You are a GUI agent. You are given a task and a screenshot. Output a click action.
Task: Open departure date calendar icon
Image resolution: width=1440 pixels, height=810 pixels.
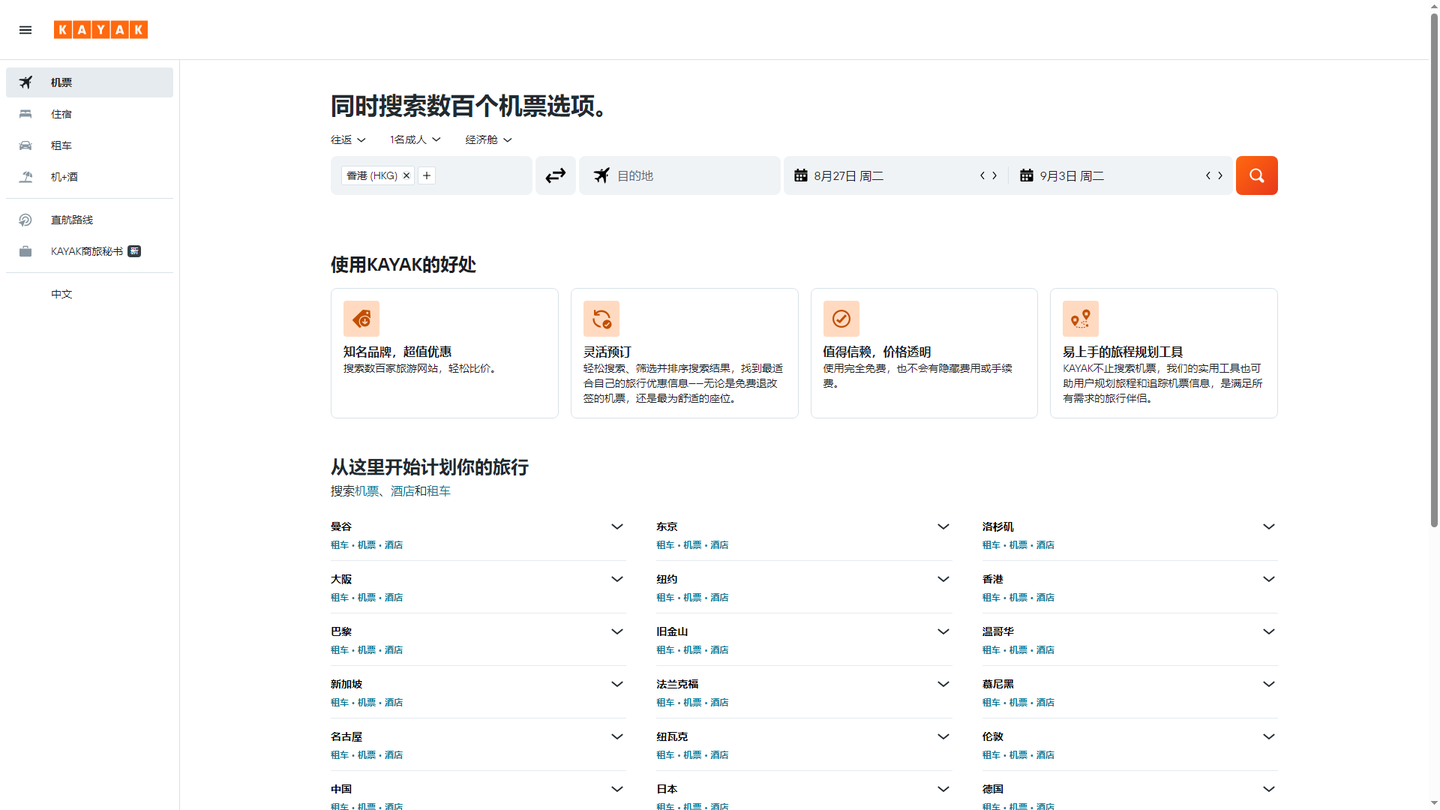click(801, 176)
